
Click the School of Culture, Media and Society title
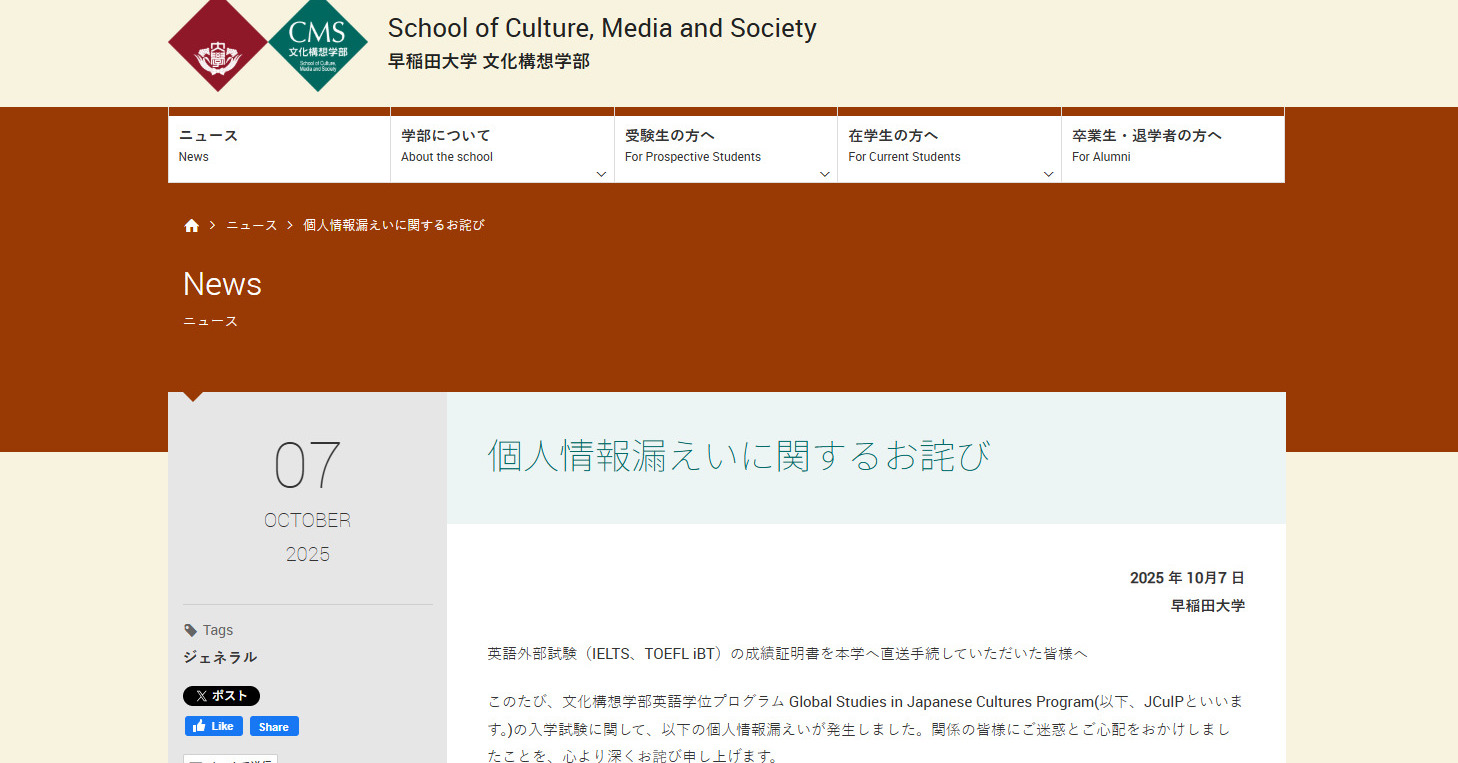click(602, 28)
